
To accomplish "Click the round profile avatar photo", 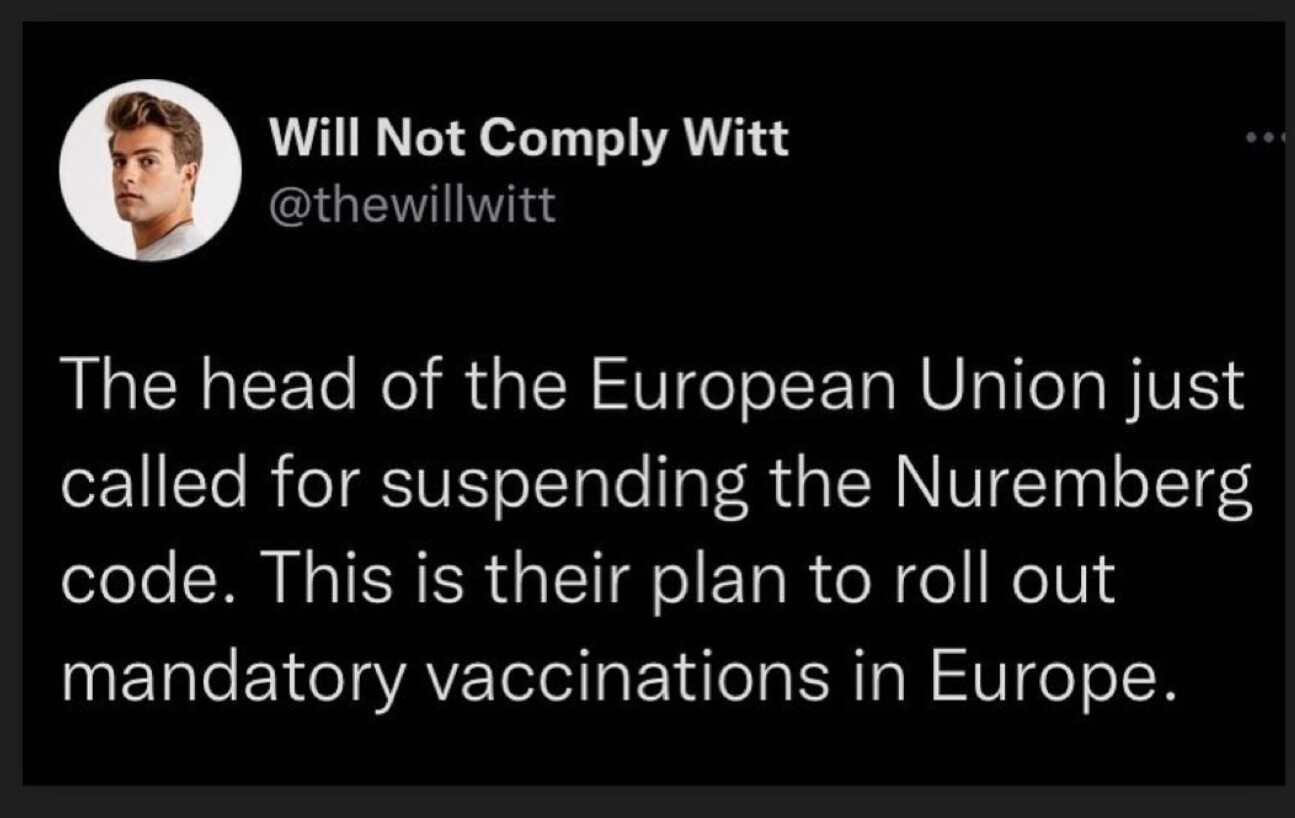I will (x=150, y=170).
